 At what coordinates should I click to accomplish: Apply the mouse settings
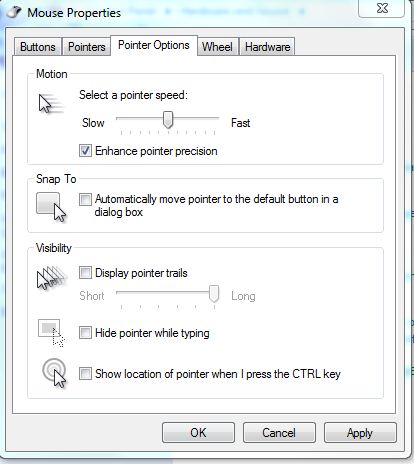[360, 433]
